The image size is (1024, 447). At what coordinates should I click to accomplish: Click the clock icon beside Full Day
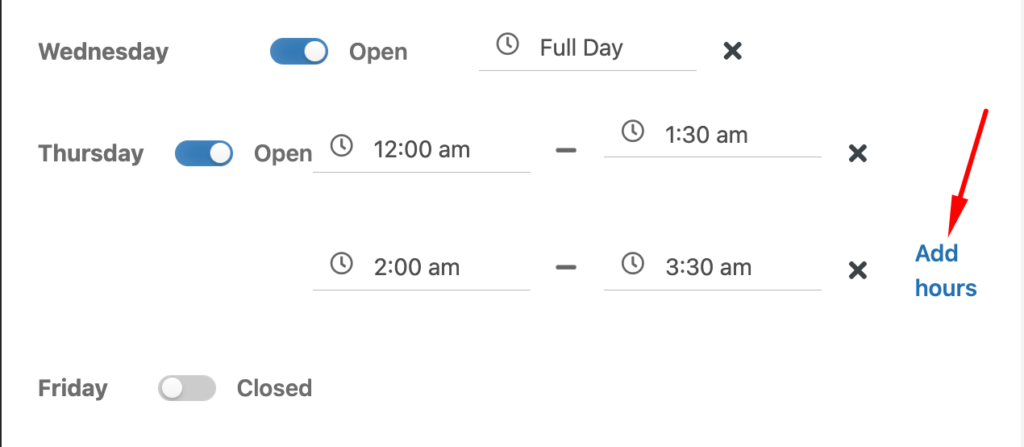(507, 44)
